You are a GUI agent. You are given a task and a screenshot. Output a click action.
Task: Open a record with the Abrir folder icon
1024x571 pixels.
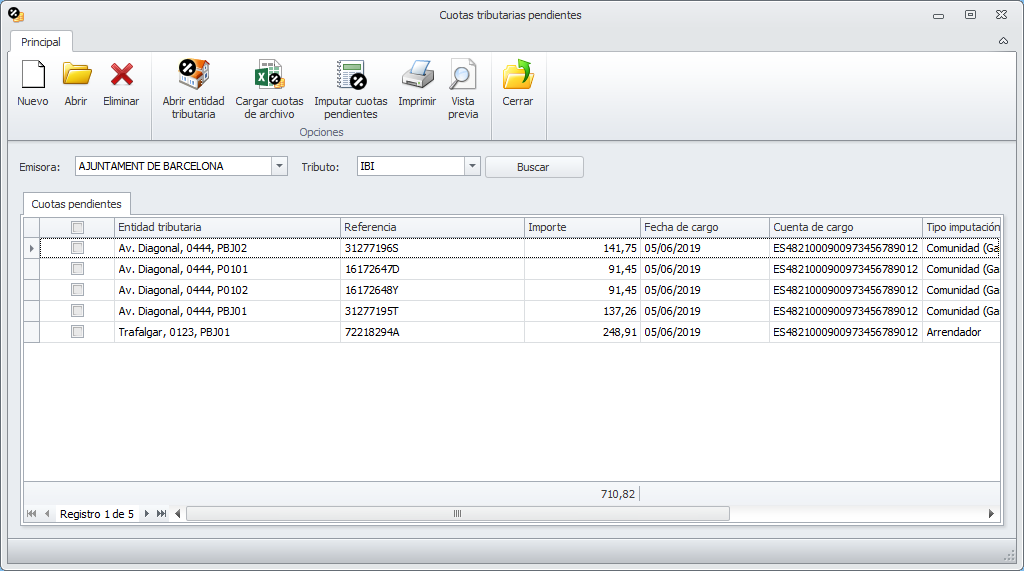tap(76, 76)
